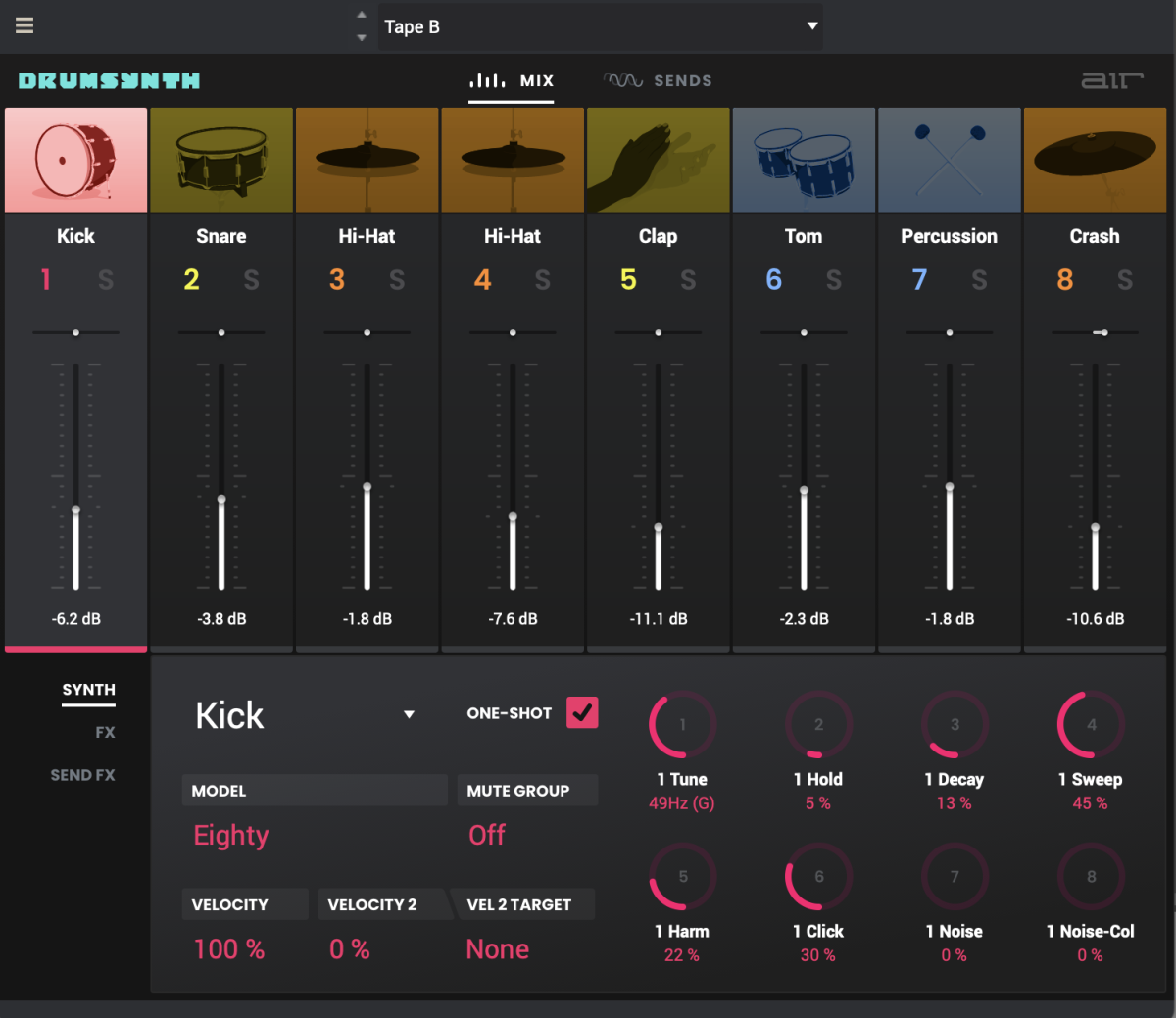Open the FX section tab

coord(105,732)
